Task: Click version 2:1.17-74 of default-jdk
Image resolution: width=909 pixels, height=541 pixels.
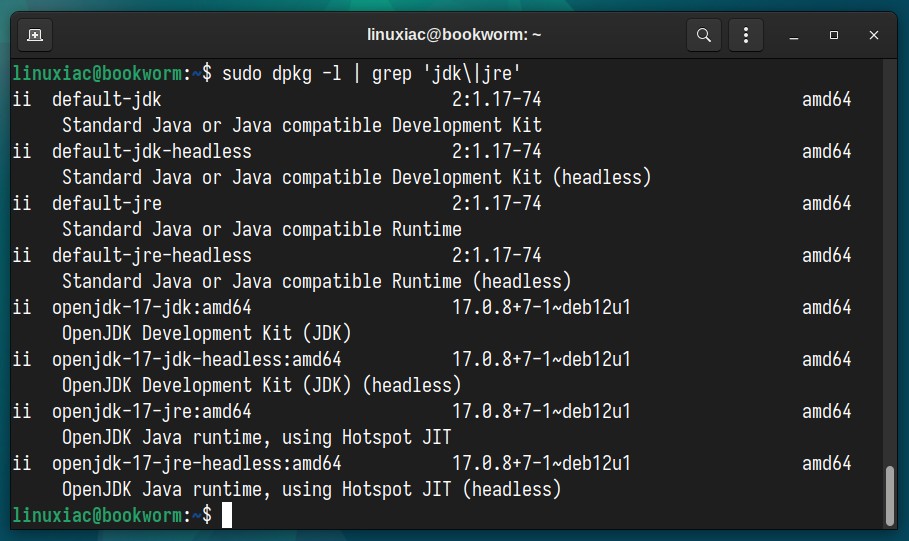Action: [x=497, y=100]
